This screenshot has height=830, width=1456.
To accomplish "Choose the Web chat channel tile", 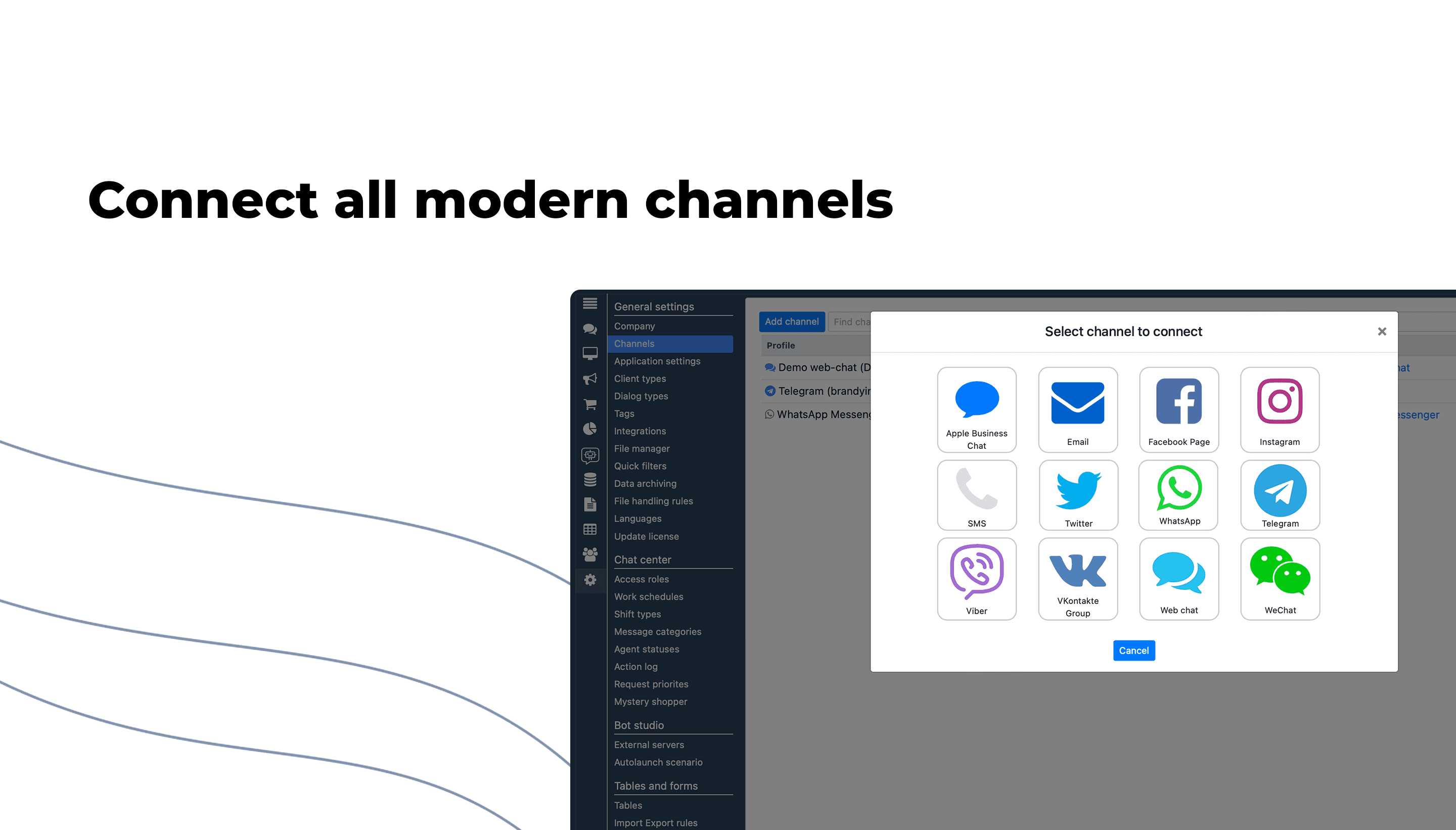I will (1179, 579).
